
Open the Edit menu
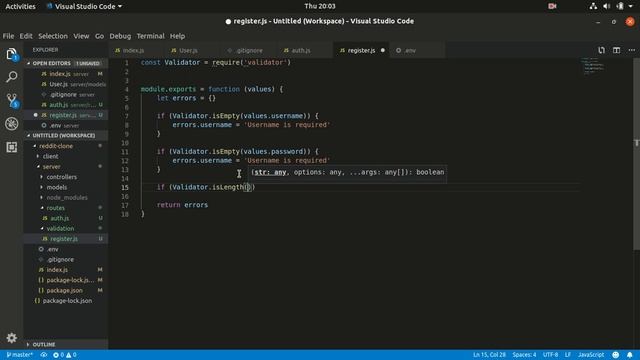pyautogui.click(x=26, y=36)
